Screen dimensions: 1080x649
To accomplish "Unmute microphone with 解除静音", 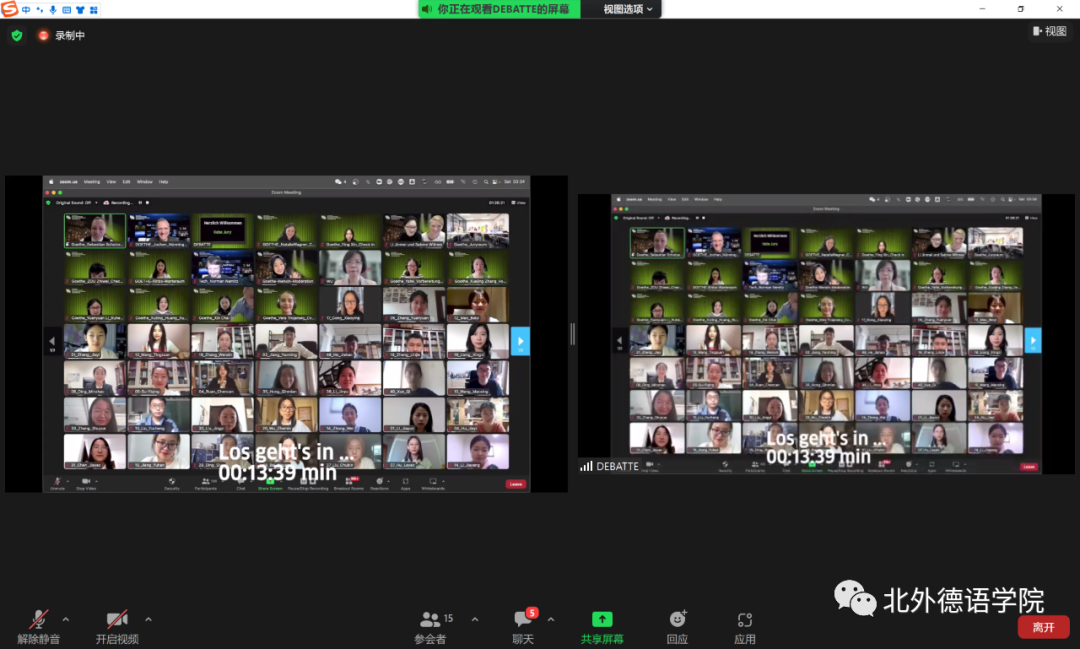I will tap(39, 627).
